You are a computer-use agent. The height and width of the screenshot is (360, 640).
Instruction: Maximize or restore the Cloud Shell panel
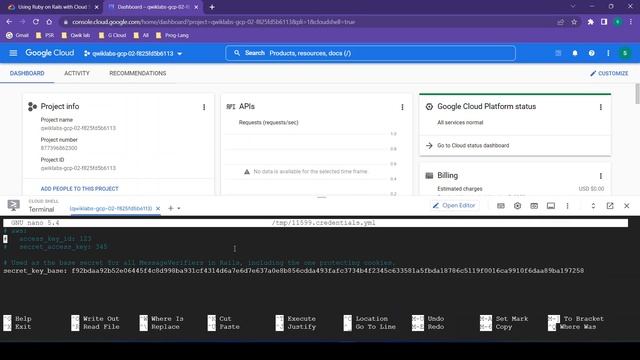point(593,206)
